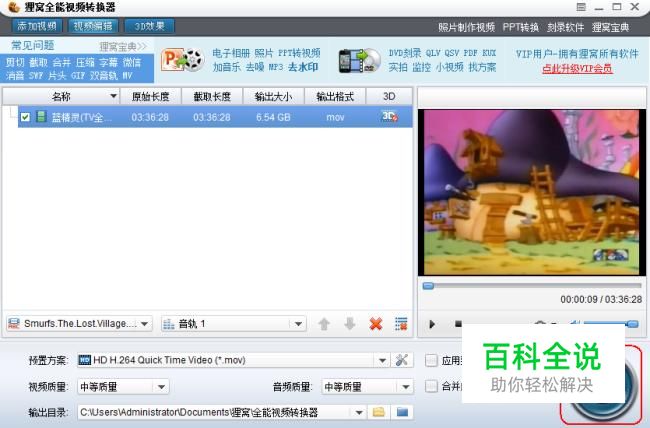Adjust the preview seek bar handle
The image size is (650, 428).
pyautogui.click(x=428, y=286)
